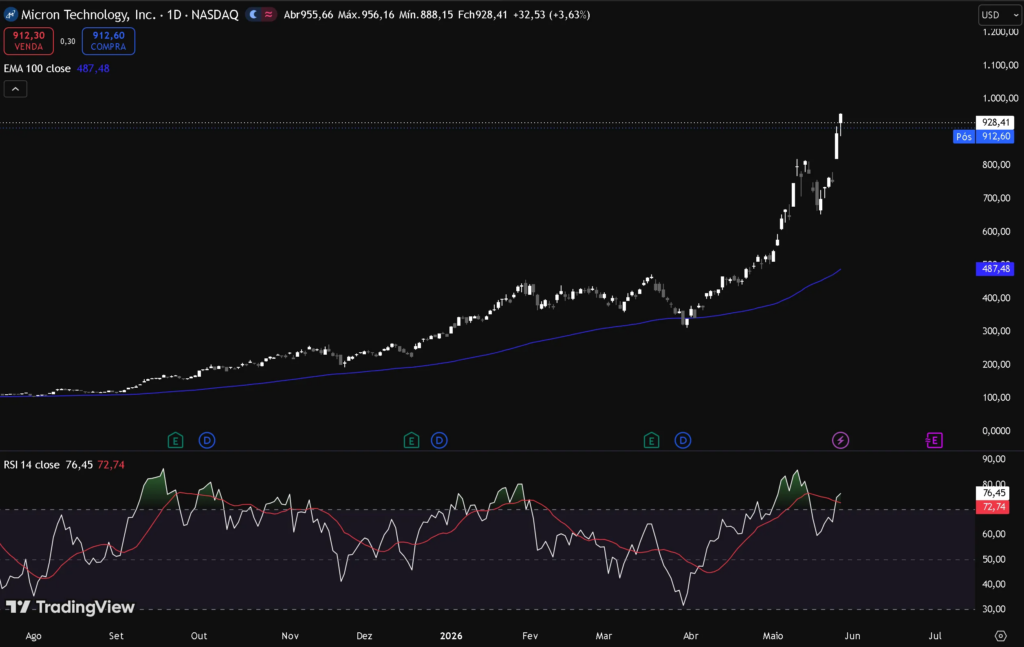Click the 487,48 EMA price axis label

(x=995, y=268)
